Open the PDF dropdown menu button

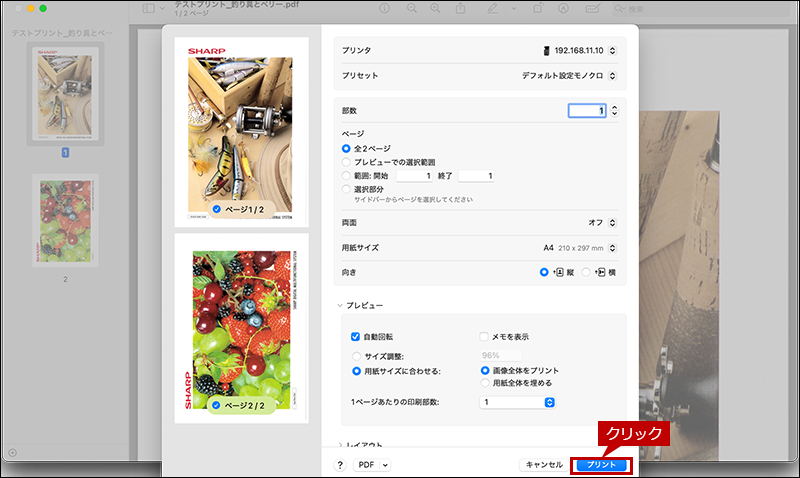(373, 465)
